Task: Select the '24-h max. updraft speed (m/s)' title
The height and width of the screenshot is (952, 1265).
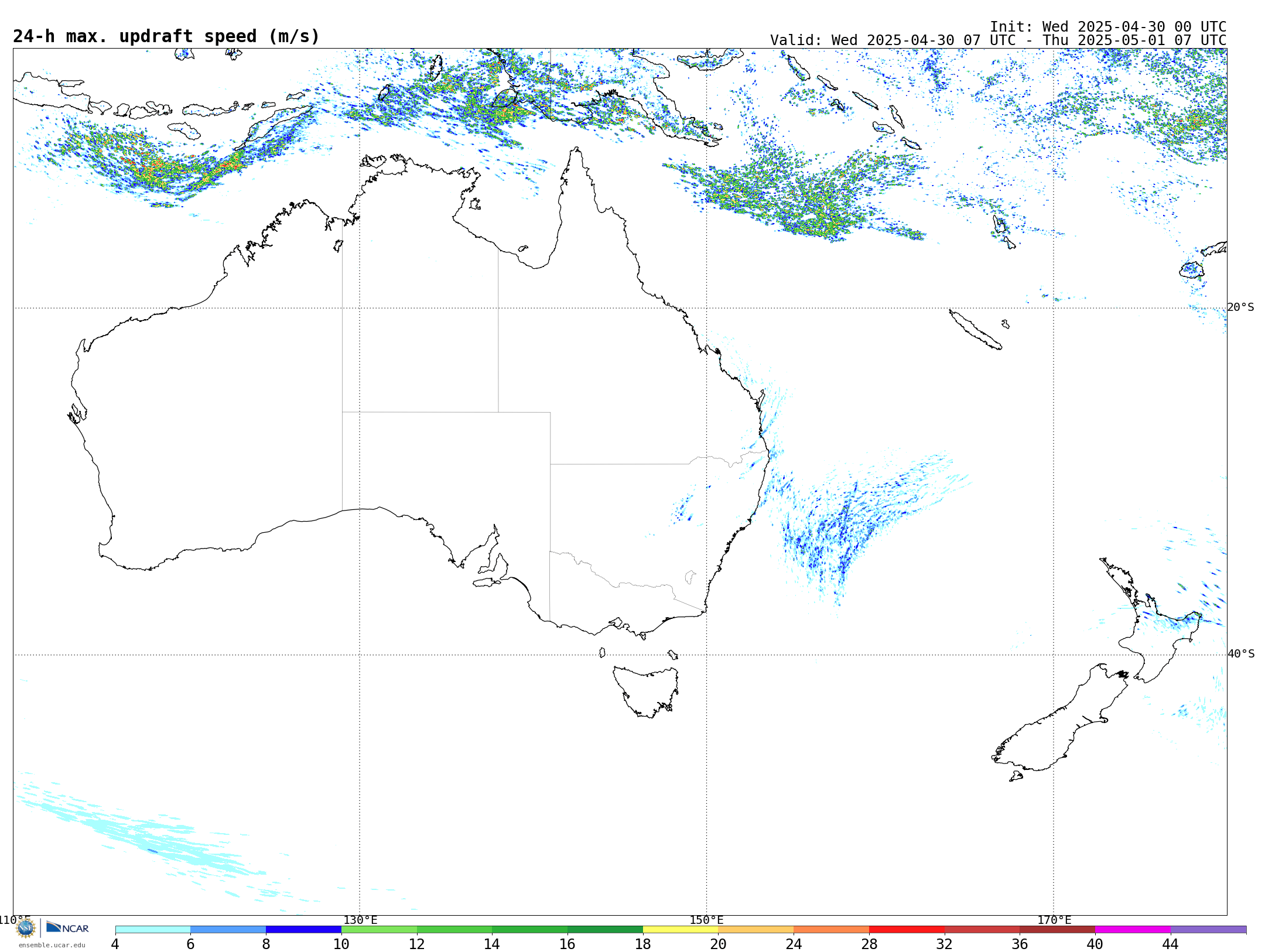Action: coord(166,36)
